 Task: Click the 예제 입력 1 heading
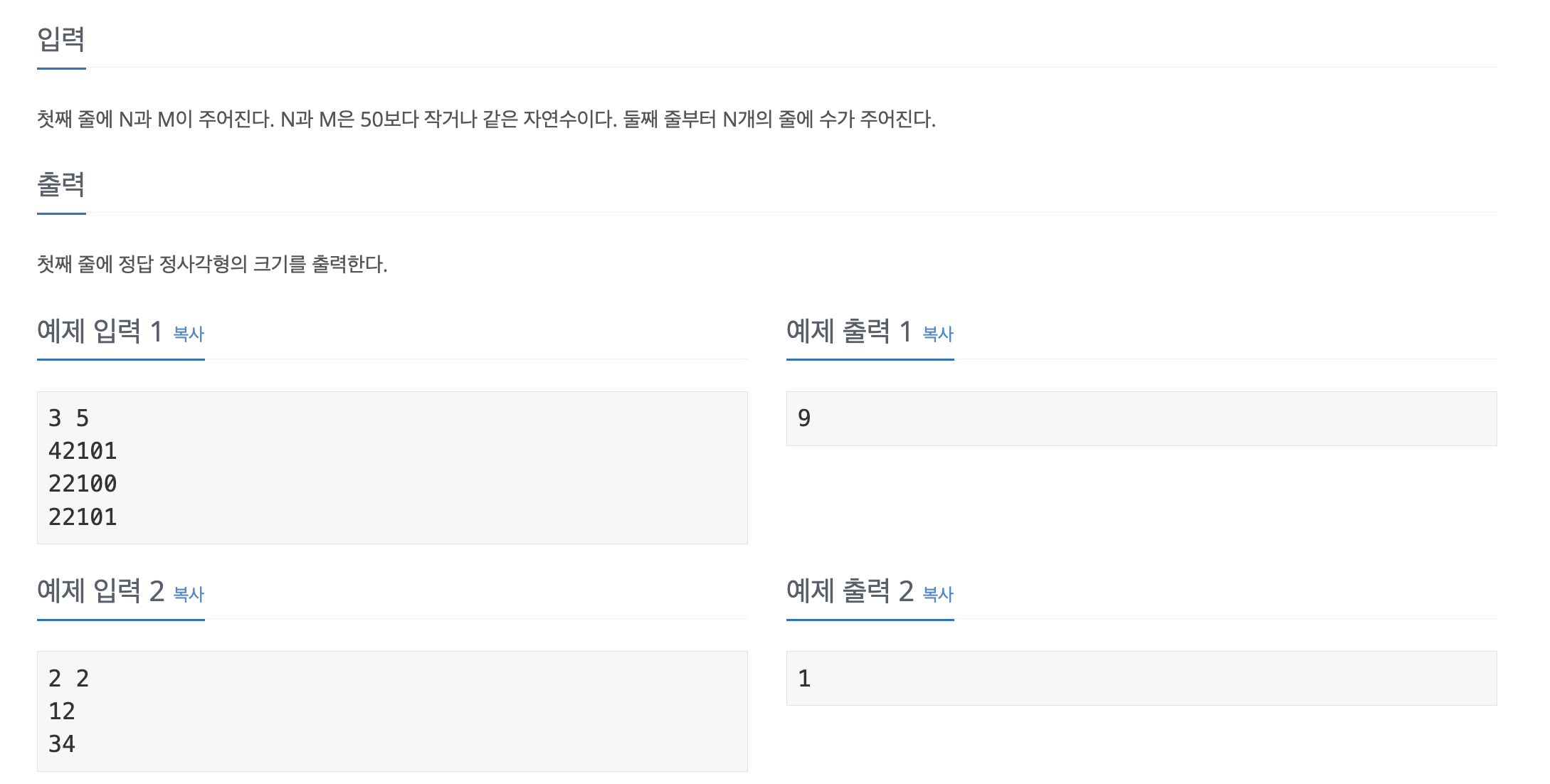(x=100, y=332)
